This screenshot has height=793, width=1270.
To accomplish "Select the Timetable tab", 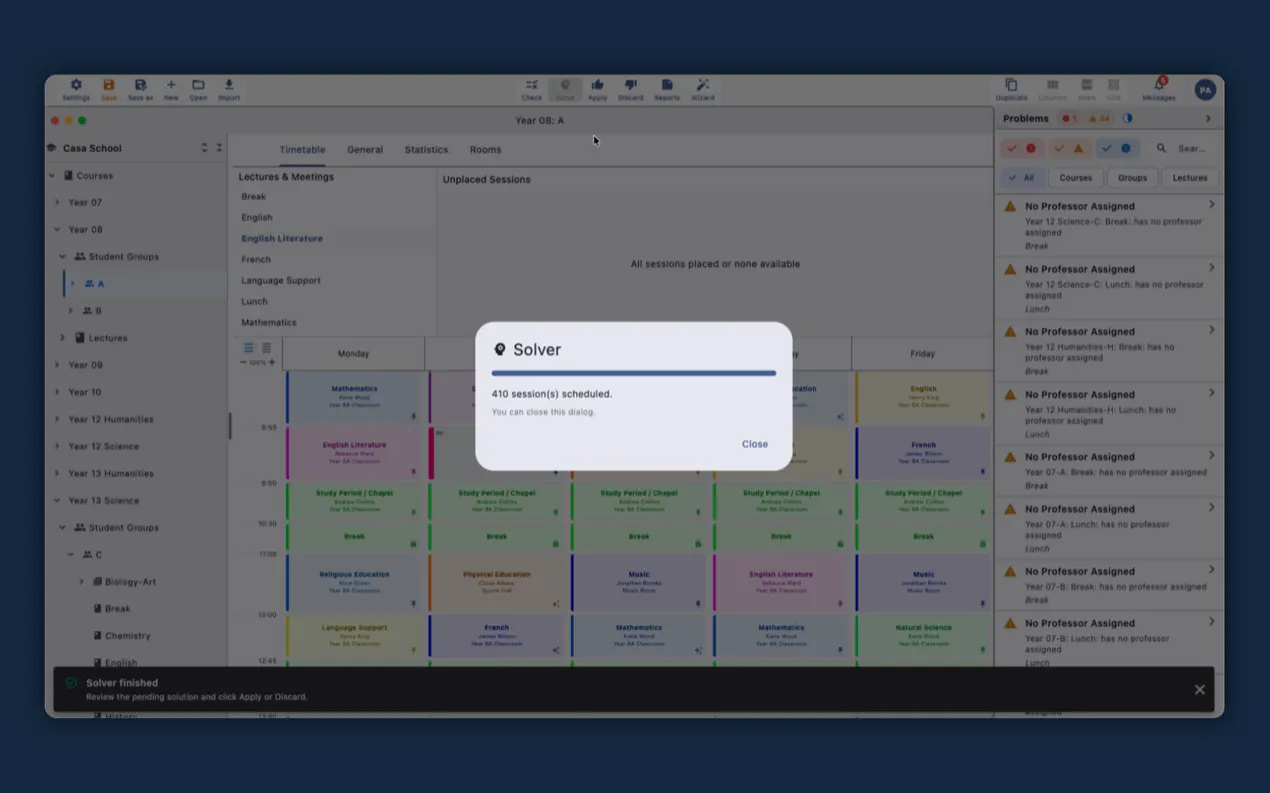I will (302, 150).
